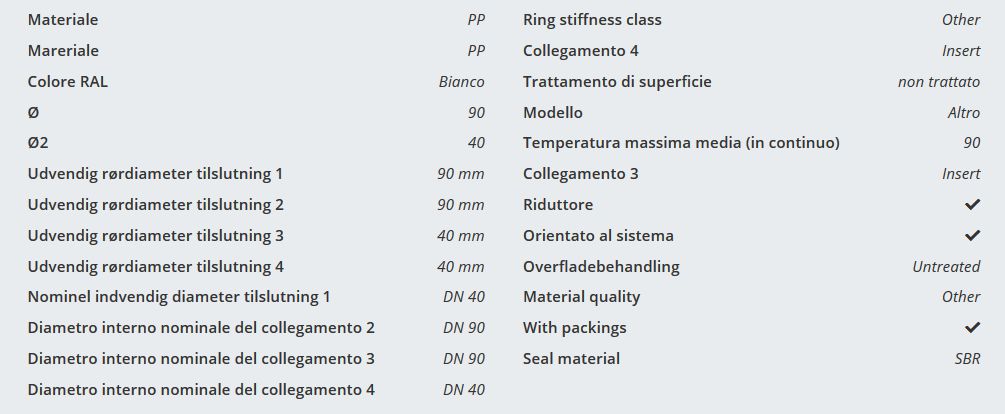Click the Modello Altro value
This screenshot has height=414, width=1005.
click(x=964, y=113)
